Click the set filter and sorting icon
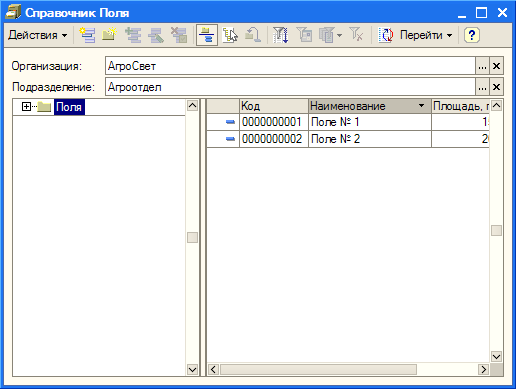The width and height of the screenshot is (516, 389). 280,35
